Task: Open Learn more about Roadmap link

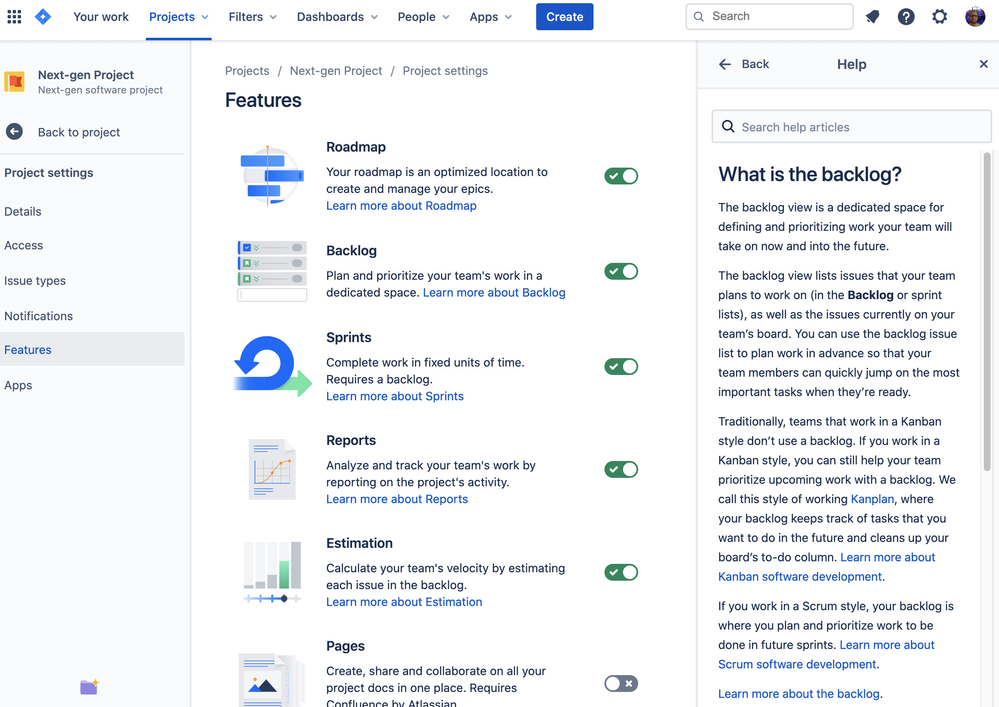Action: 401,206
